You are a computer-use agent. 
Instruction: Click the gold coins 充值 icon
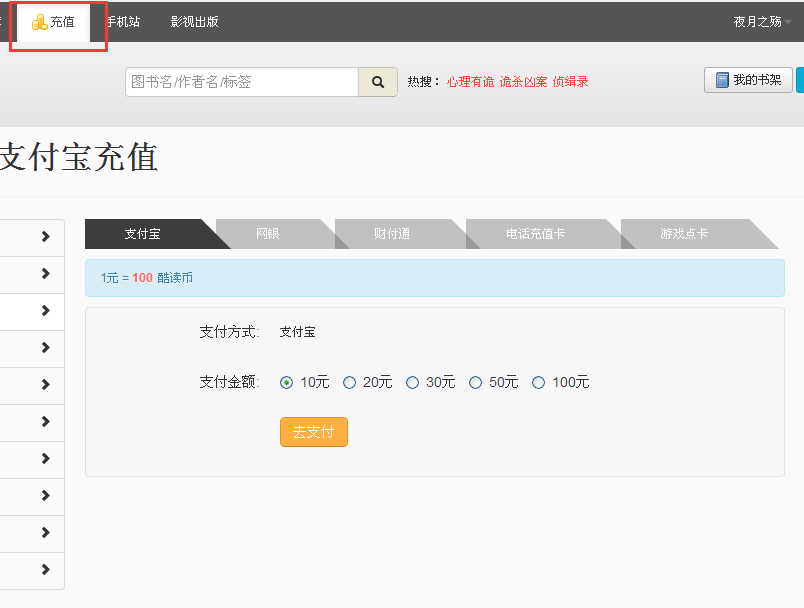40,22
